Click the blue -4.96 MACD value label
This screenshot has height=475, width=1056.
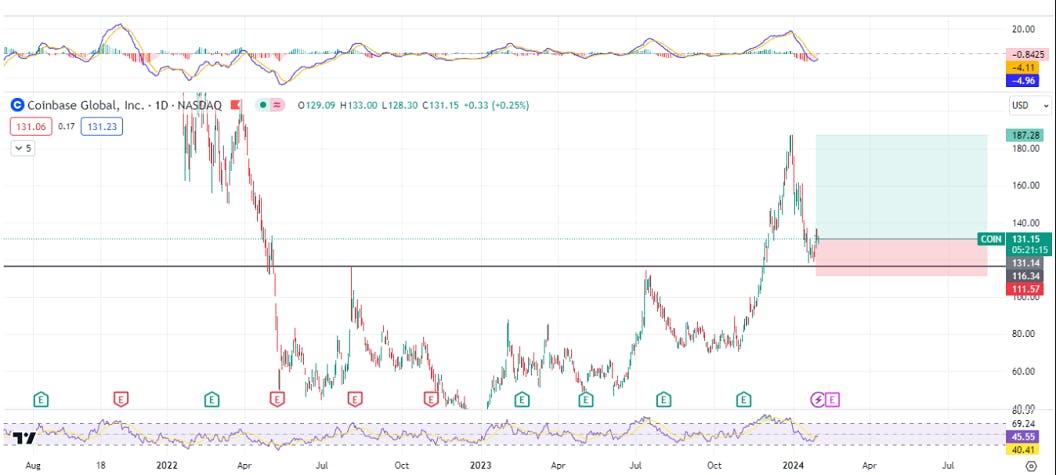click(1024, 81)
